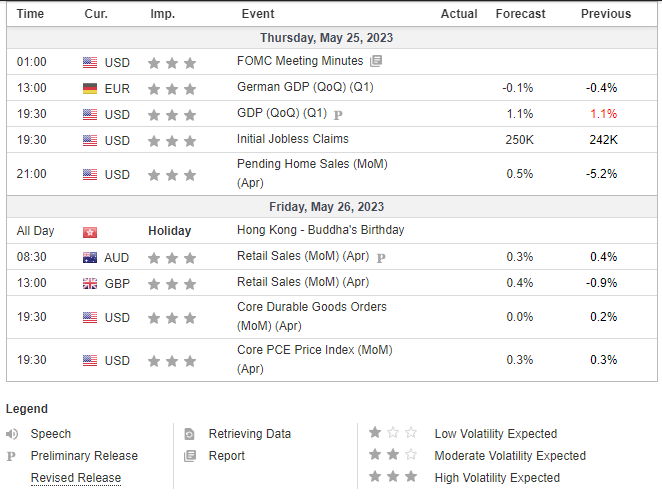Click the speech speaker icon in the legend
The width and height of the screenshot is (662, 496).
(x=12, y=434)
